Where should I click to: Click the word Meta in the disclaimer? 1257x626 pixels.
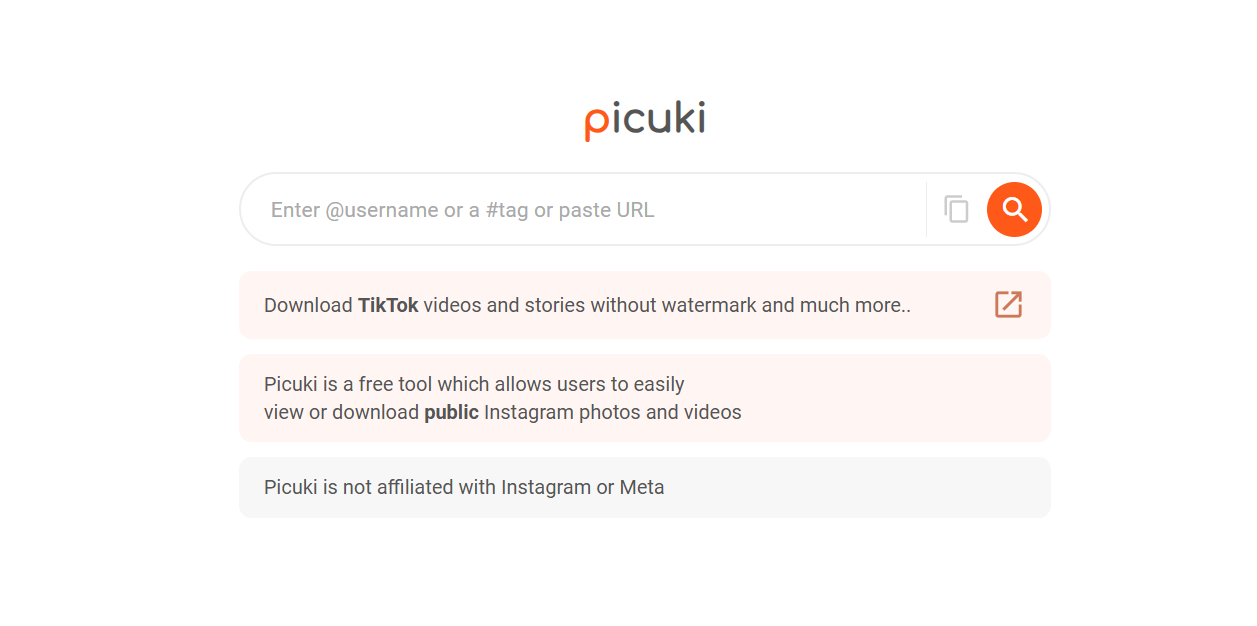pyautogui.click(x=642, y=488)
